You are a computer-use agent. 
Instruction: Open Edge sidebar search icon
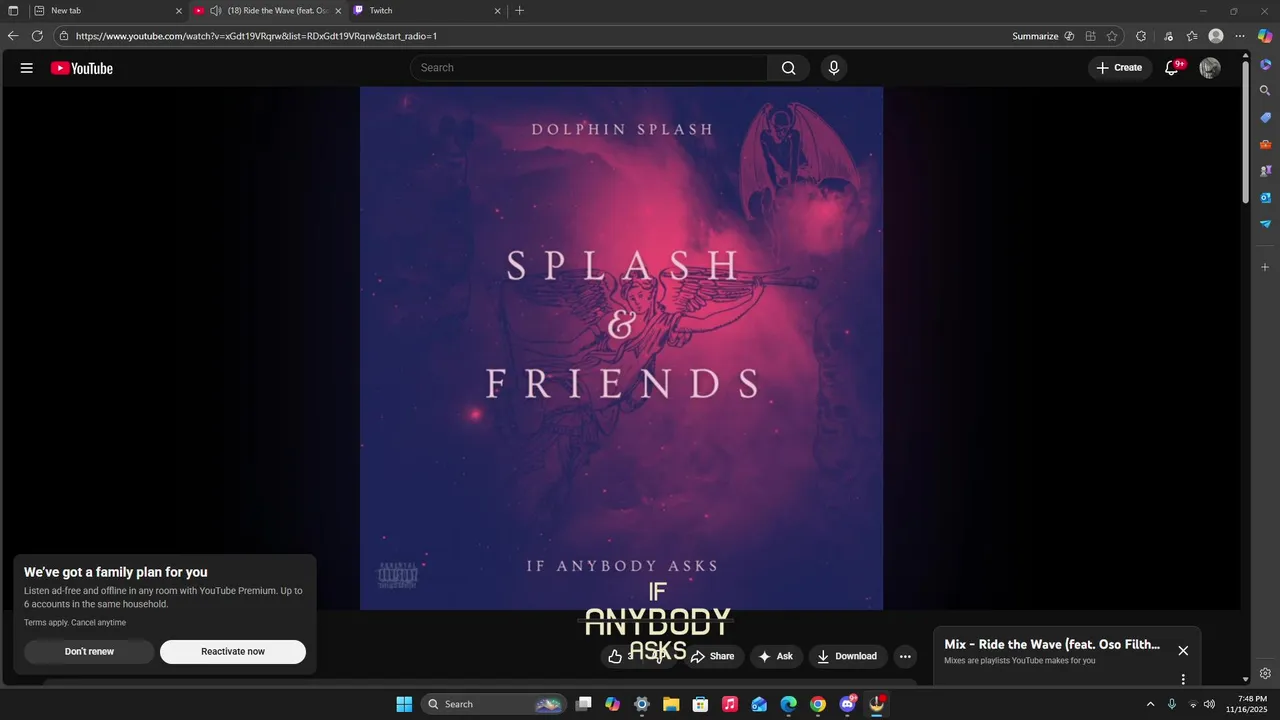point(1265,91)
